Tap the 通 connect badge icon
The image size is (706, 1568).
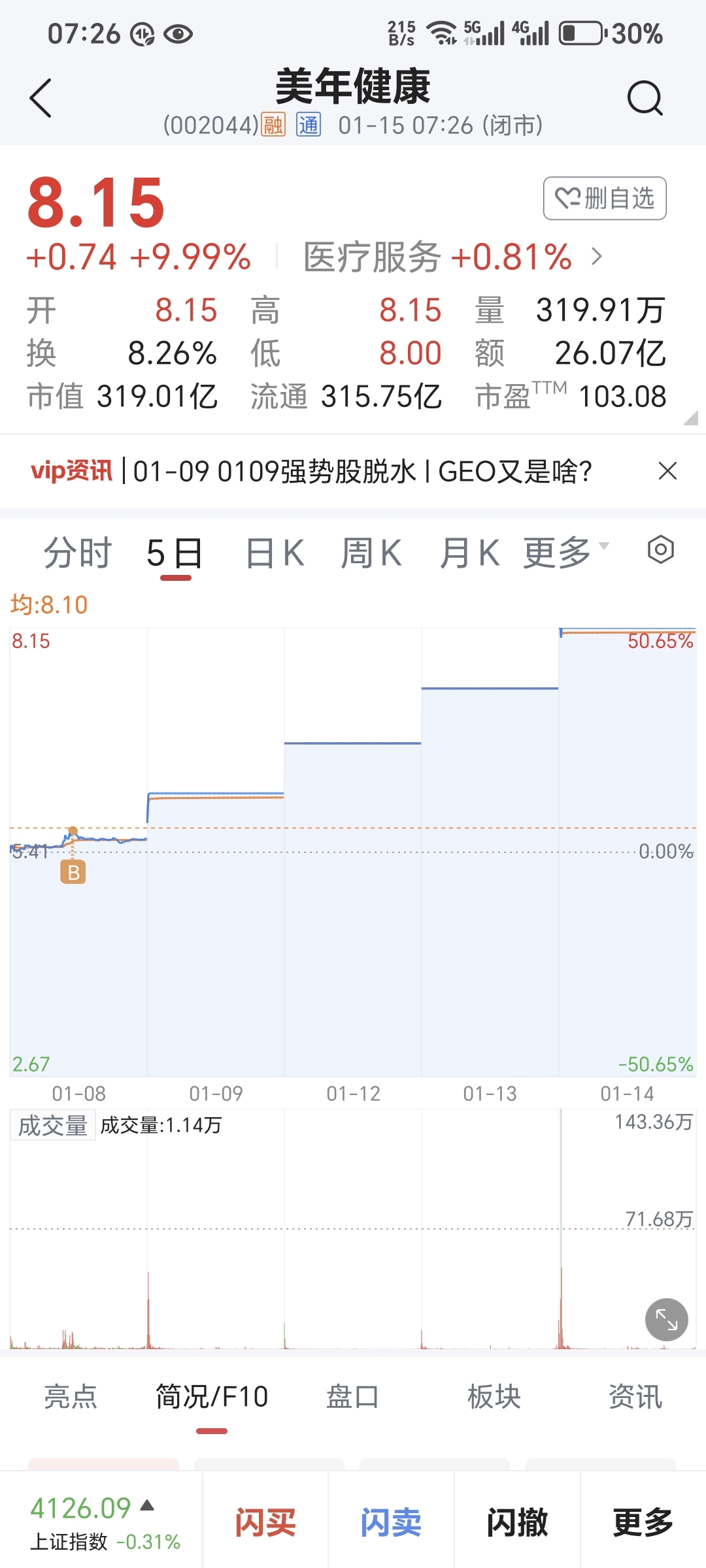[x=309, y=124]
